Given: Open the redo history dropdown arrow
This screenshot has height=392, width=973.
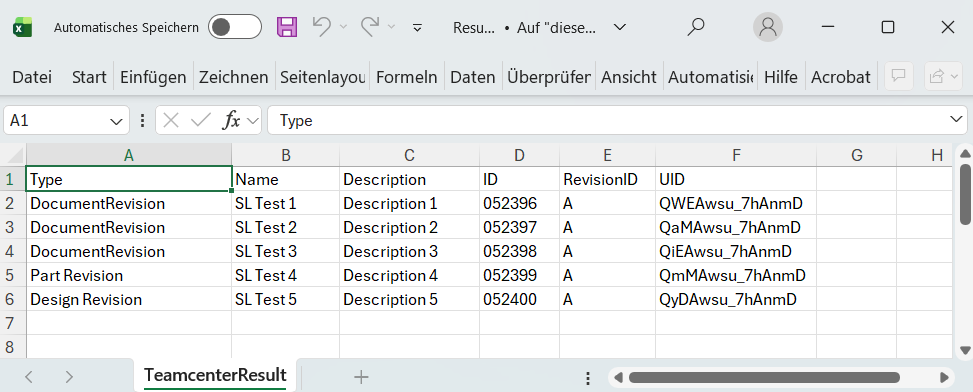Looking at the screenshot, I should click(x=392, y=27).
